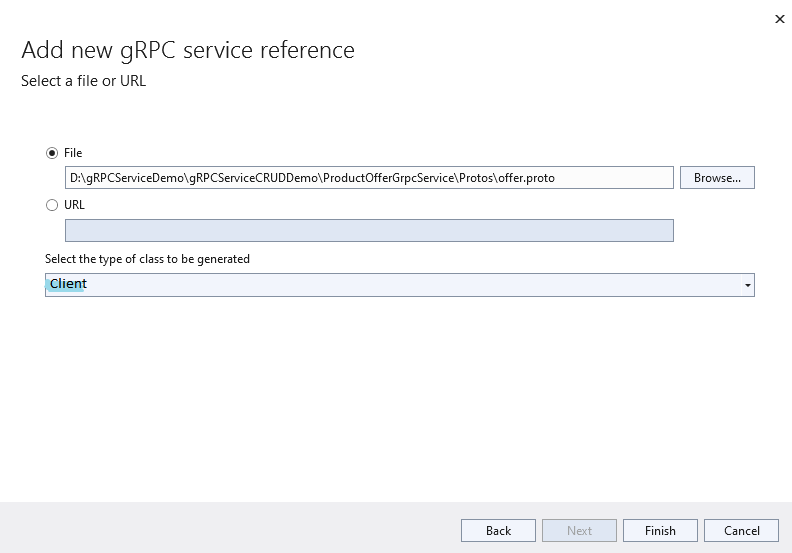This screenshot has height=553, width=792.
Task: Click the class type dropdown arrow
Action: [x=748, y=285]
